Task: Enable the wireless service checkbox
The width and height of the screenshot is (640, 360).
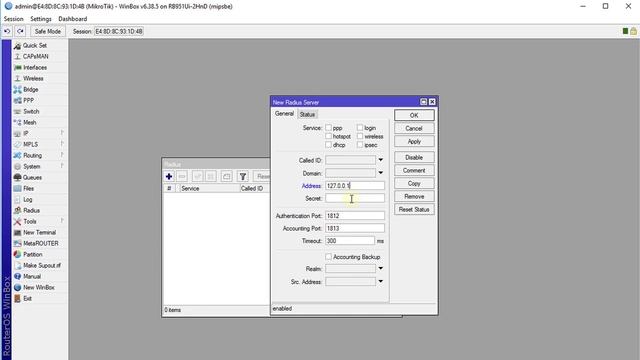Action: click(x=360, y=136)
